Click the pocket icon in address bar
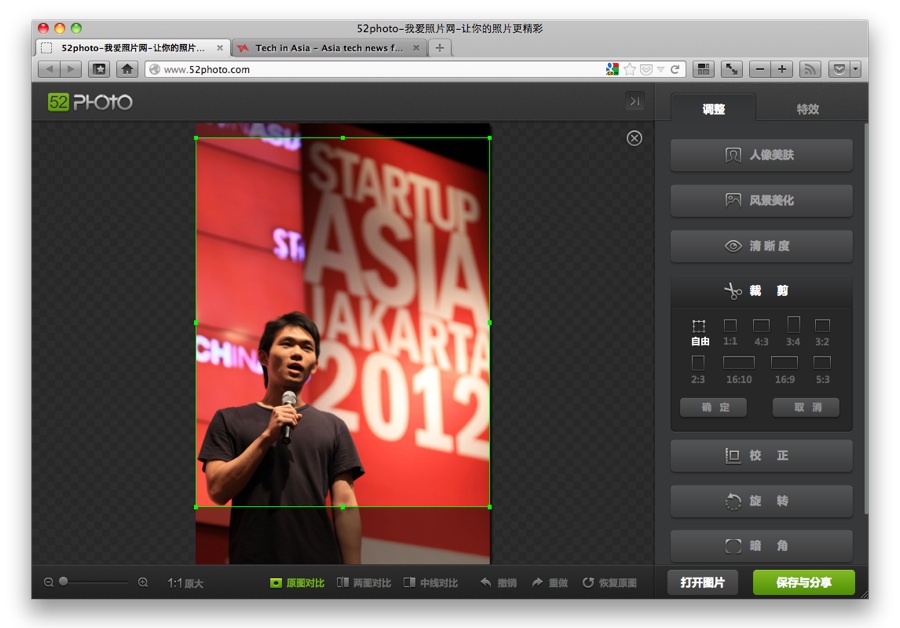The height and width of the screenshot is (628, 900). pos(646,69)
